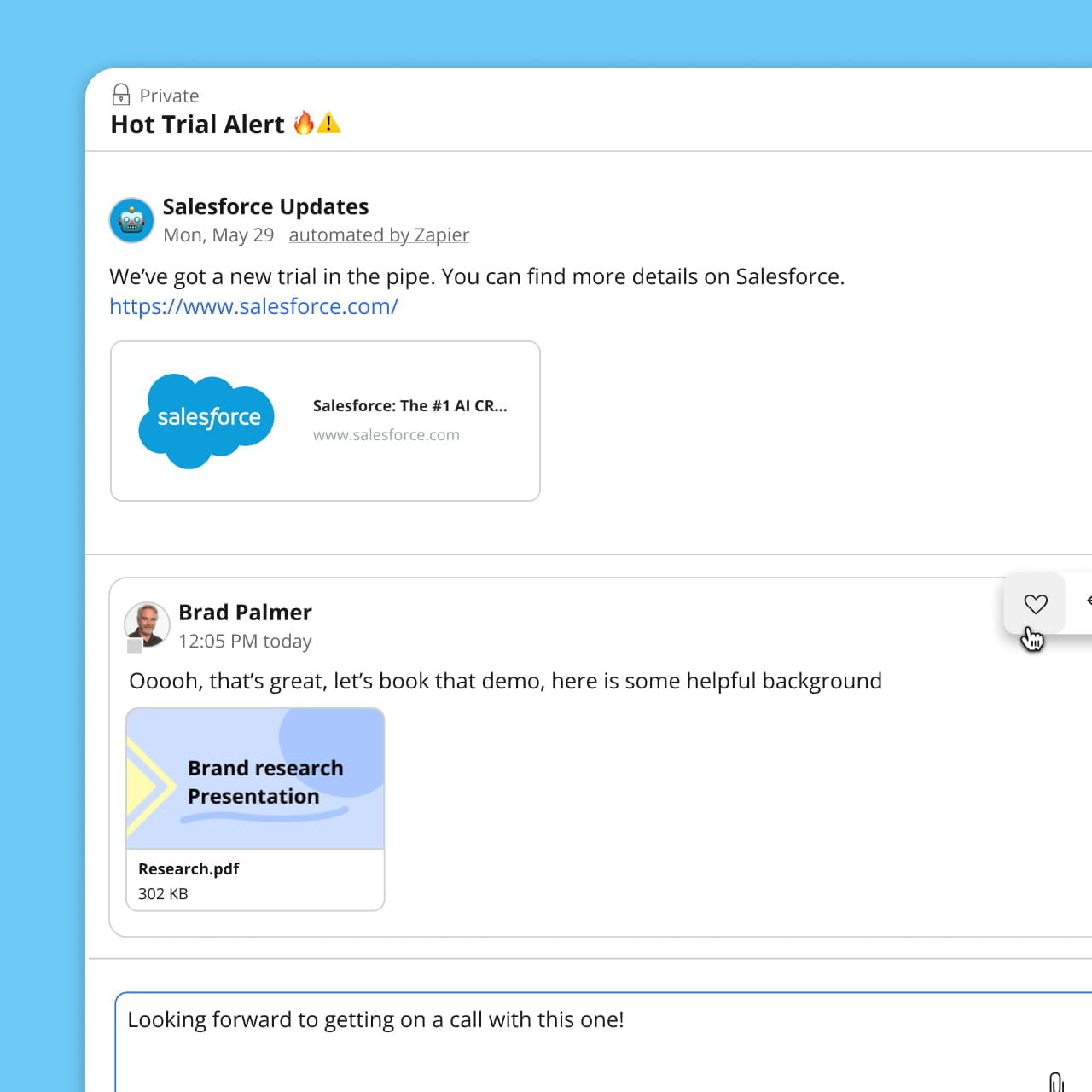Click Brad's 'Ooooh, that's great' message text
This screenshot has width=1092, height=1092.
[x=505, y=681]
